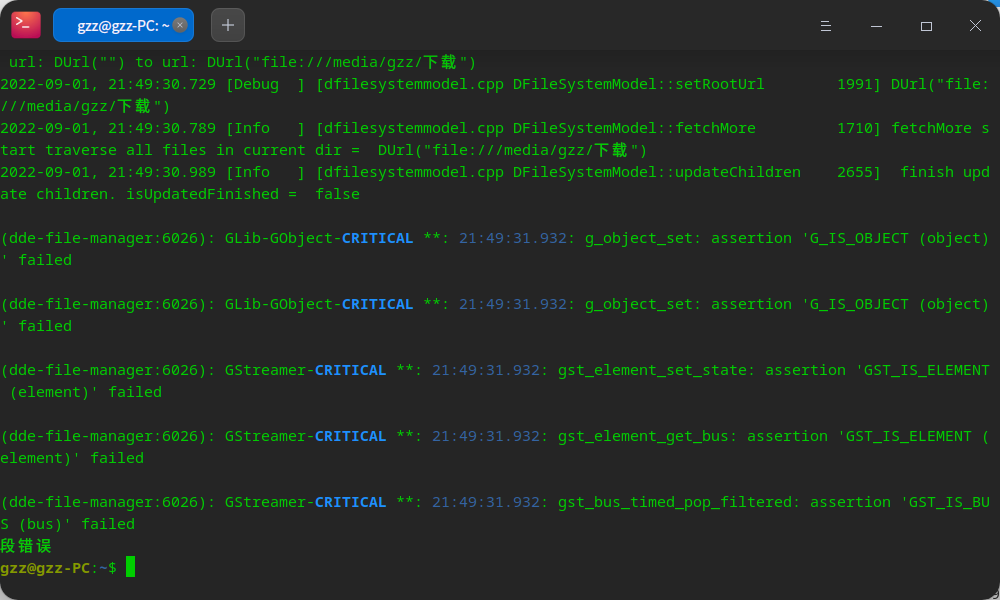Maximize the terminal window

[x=926, y=26]
